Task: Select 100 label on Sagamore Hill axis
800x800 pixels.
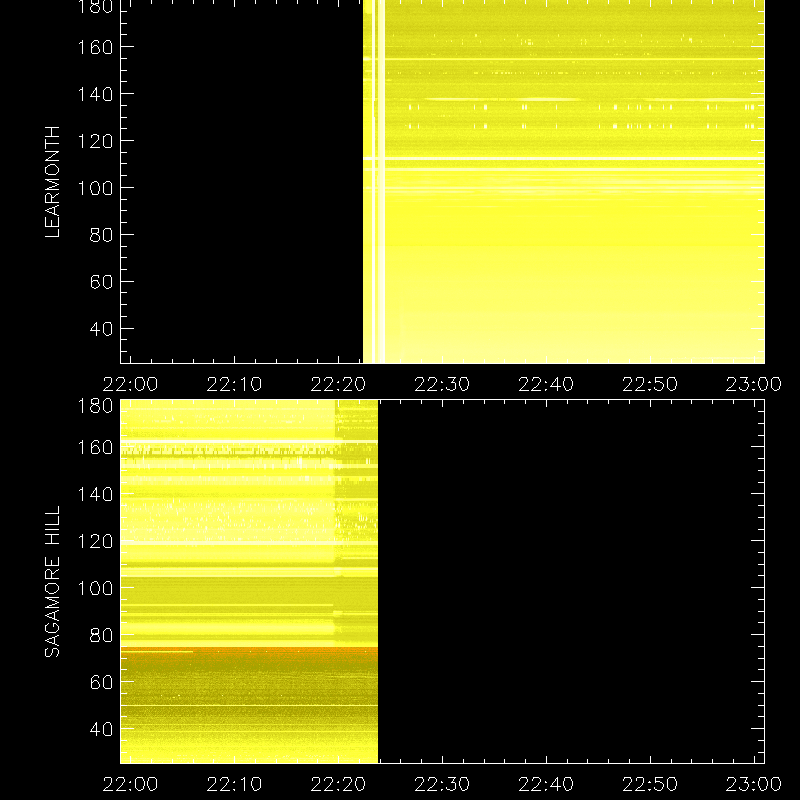Action: click(x=95, y=588)
